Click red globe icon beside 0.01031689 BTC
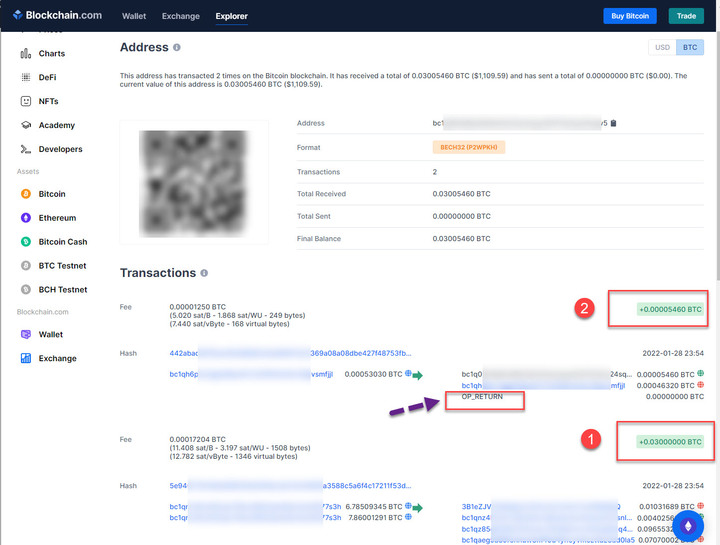The image size is (720, 545). 700,506
